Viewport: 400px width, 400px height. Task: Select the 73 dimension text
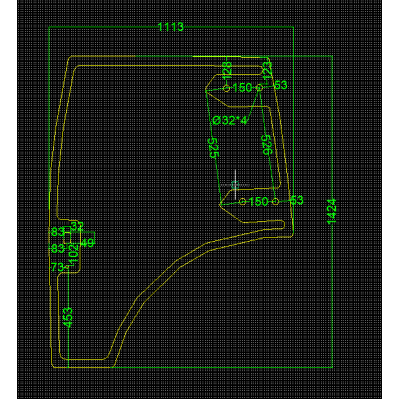57,267
